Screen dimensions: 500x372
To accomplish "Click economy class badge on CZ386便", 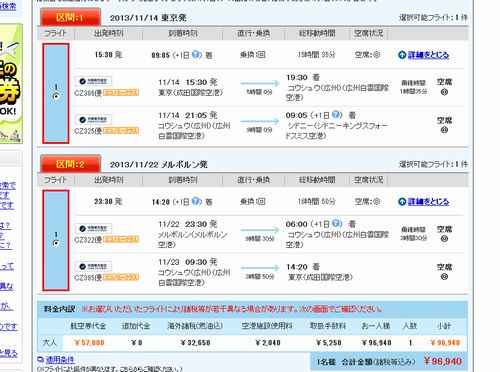I will point(121,93).
